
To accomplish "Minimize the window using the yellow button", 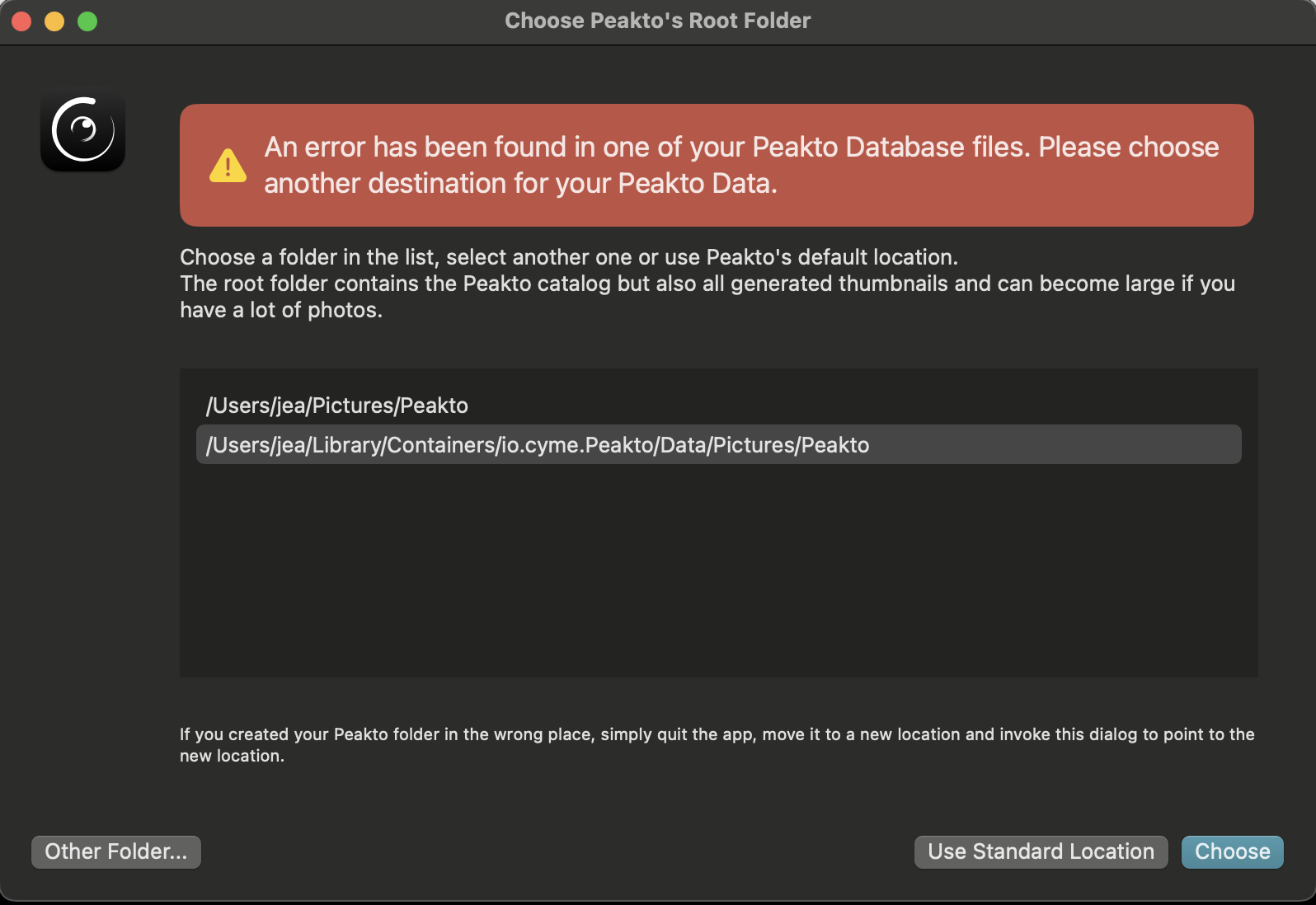I will [54, 21].
